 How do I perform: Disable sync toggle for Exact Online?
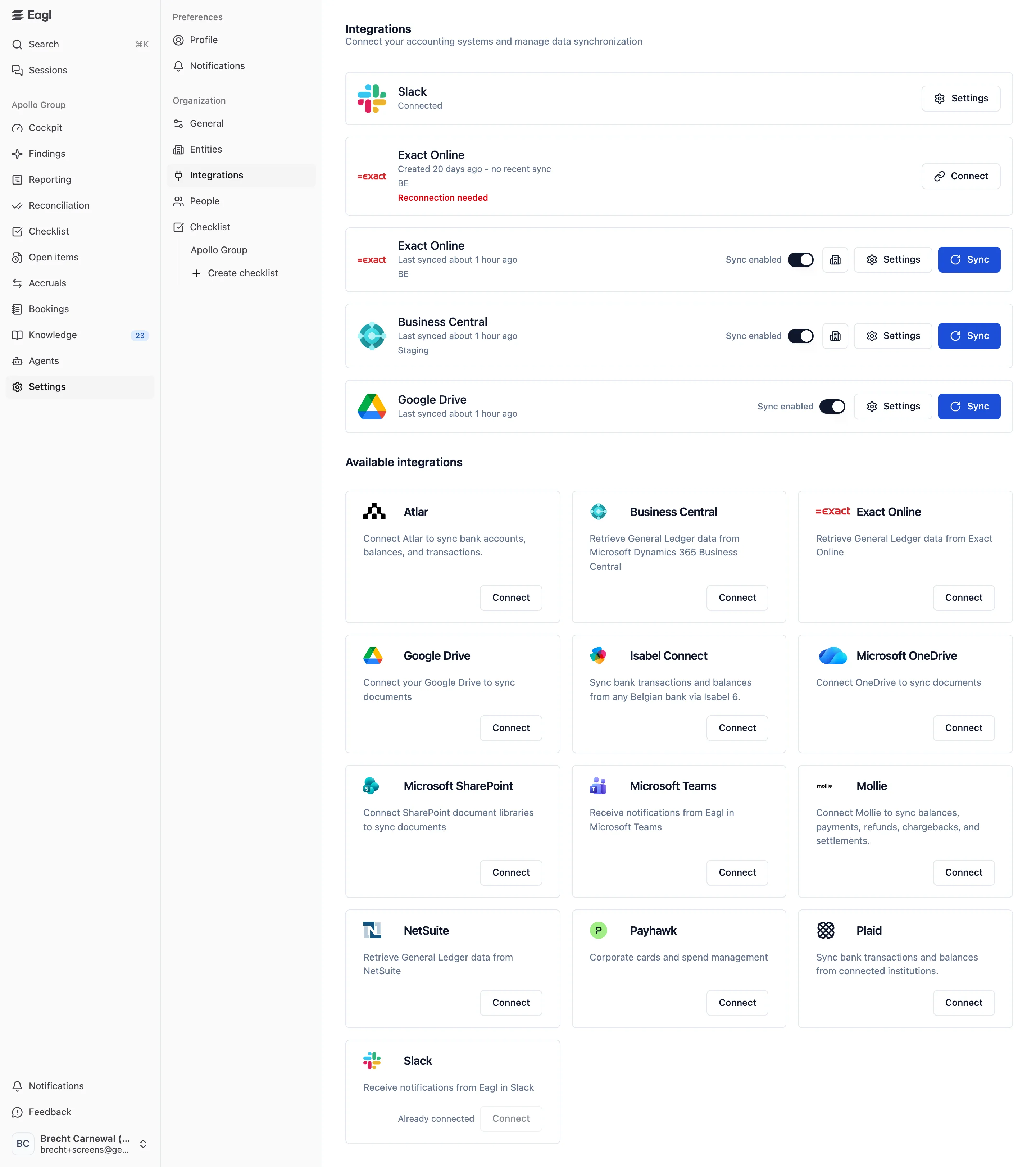(x=800, y=260)
